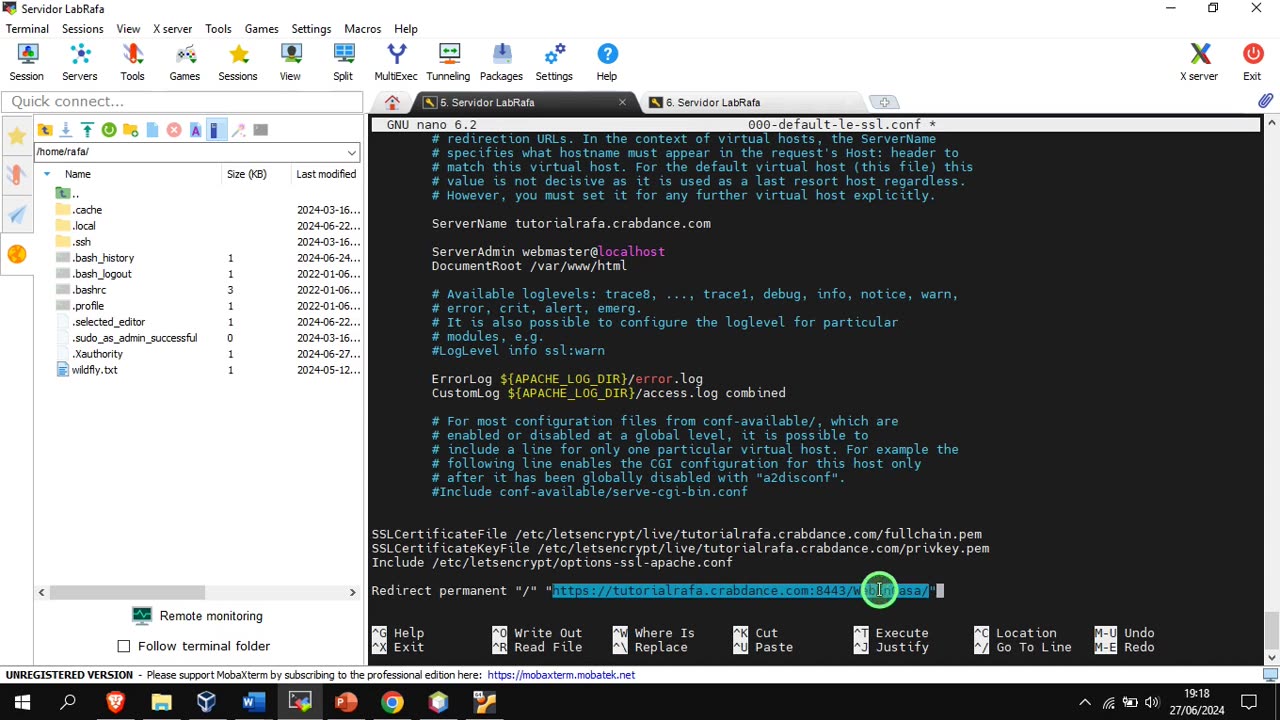The image size is (1280, 720).
Task: Click the home icon tab in terminal
Action: click(x=392, y=102)
